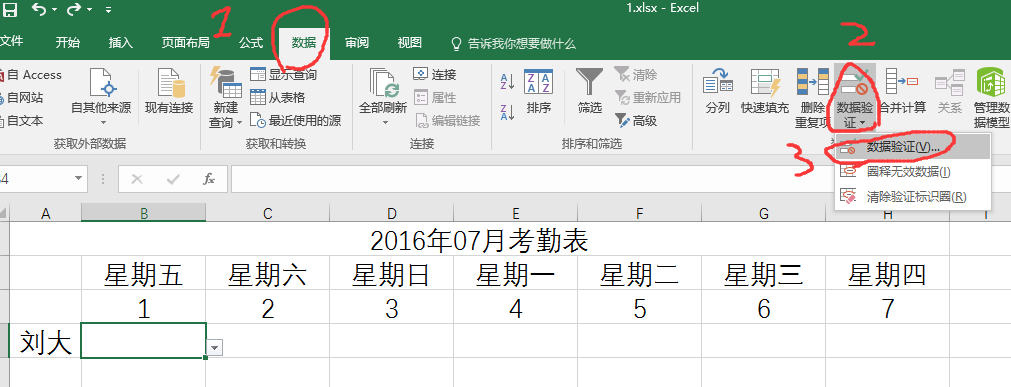Click the 删除重复项 button
1011x387 pixels.
tap(812, 98)
